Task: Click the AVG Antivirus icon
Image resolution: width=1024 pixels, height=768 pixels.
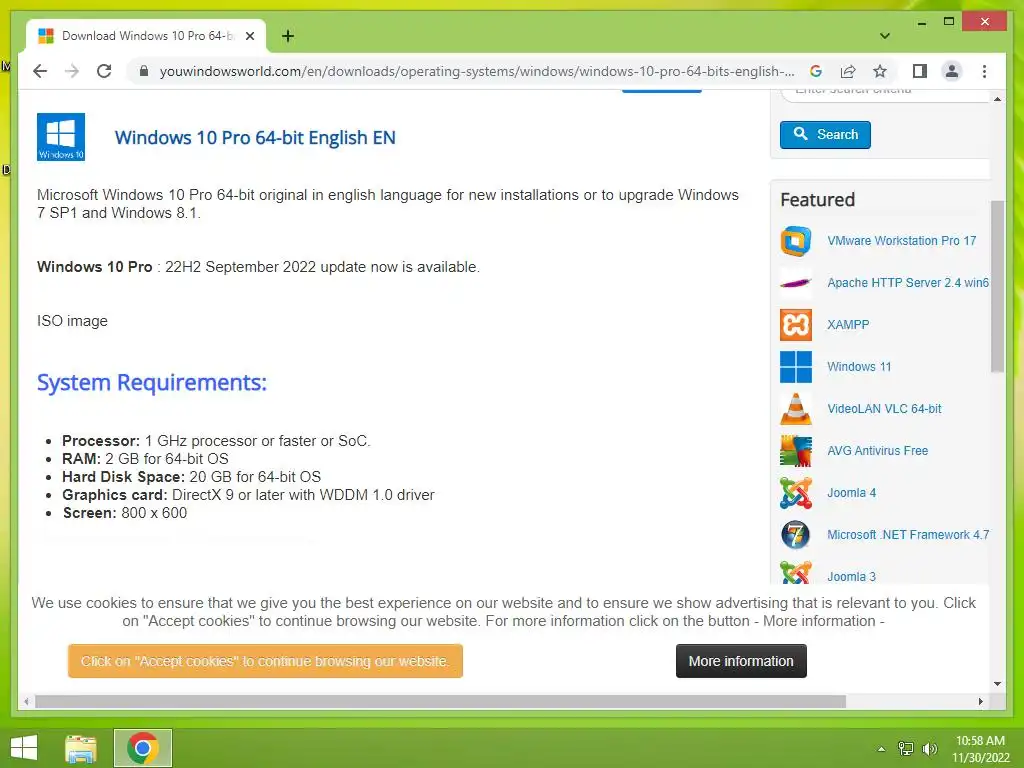Action: point(795,451)
